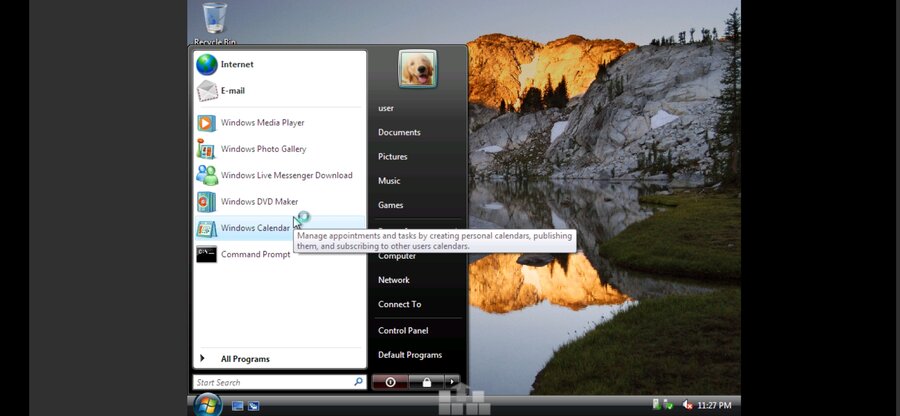Open the Windows Live Messenger Download icon
Screen dimensions: 900x416
(x=207, y=175)
